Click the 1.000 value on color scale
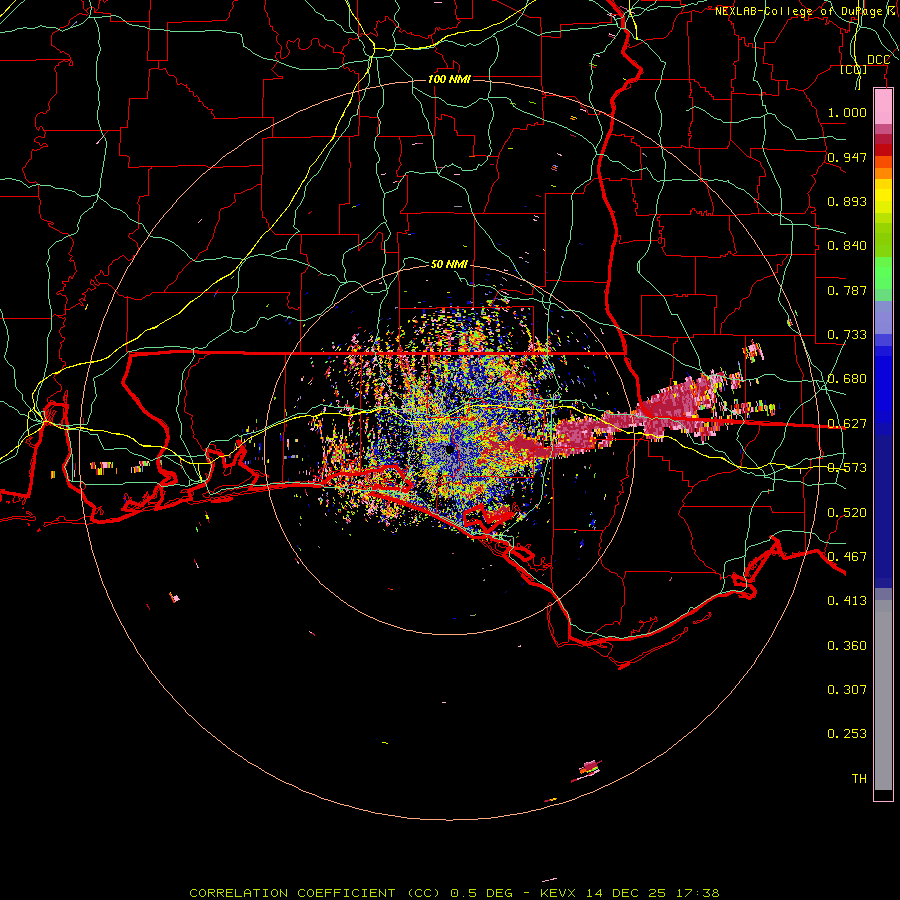Viewport: 900px width, 900px height. (x=847, y=112)
